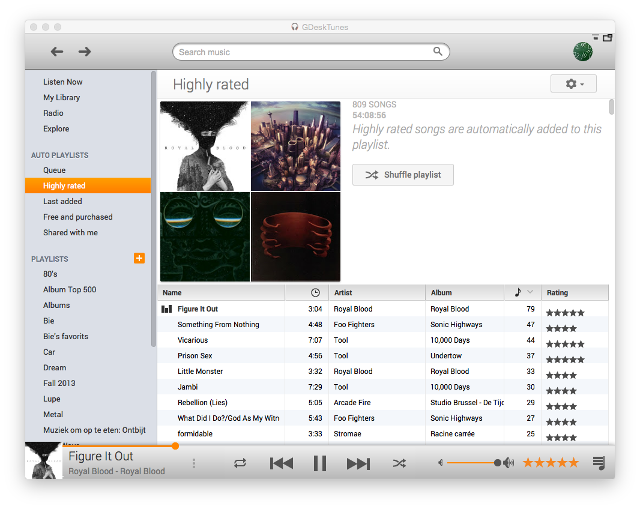Select the Highly rated playlist

(x=88, y=185)
